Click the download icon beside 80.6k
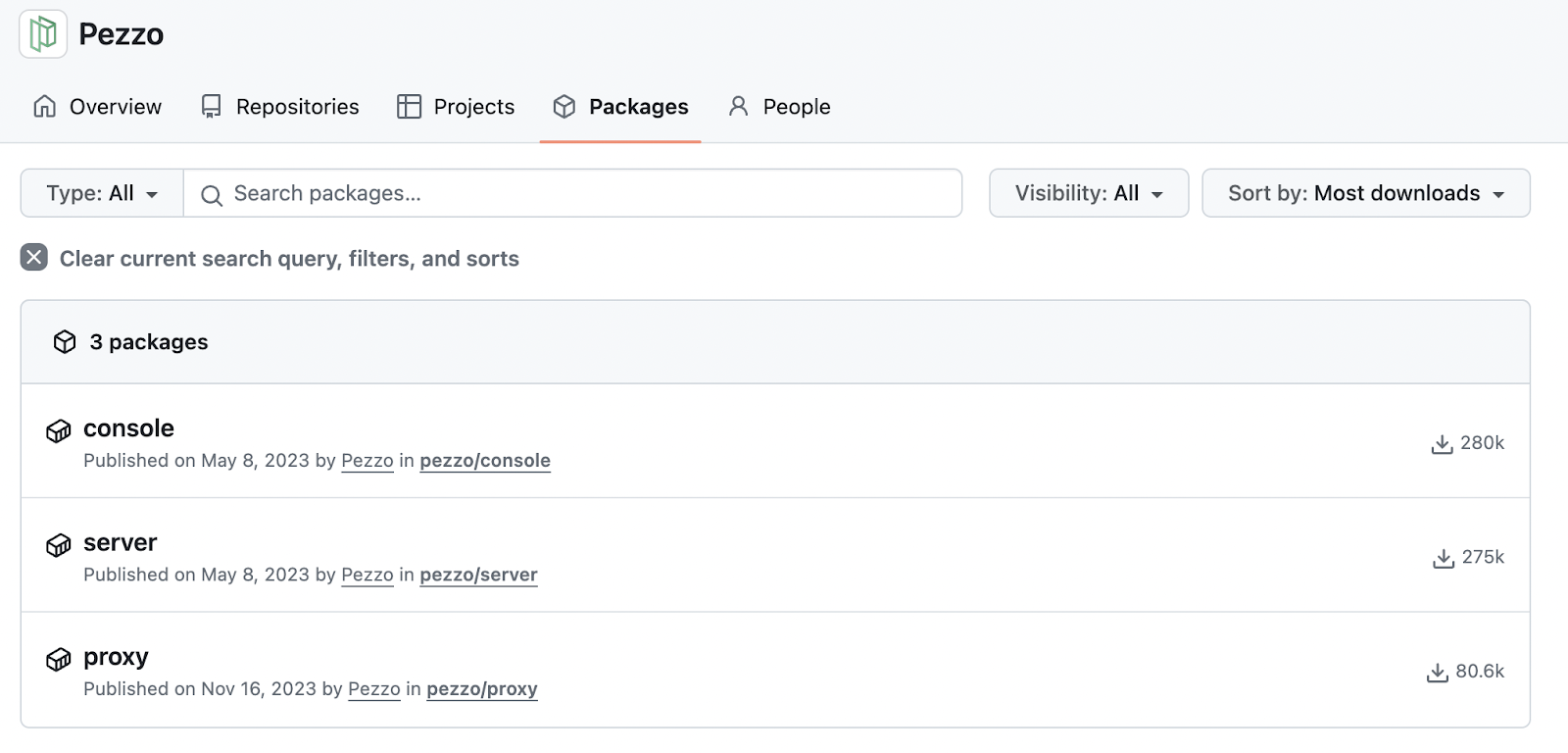1568x753 pixels. coord(1438,673)
